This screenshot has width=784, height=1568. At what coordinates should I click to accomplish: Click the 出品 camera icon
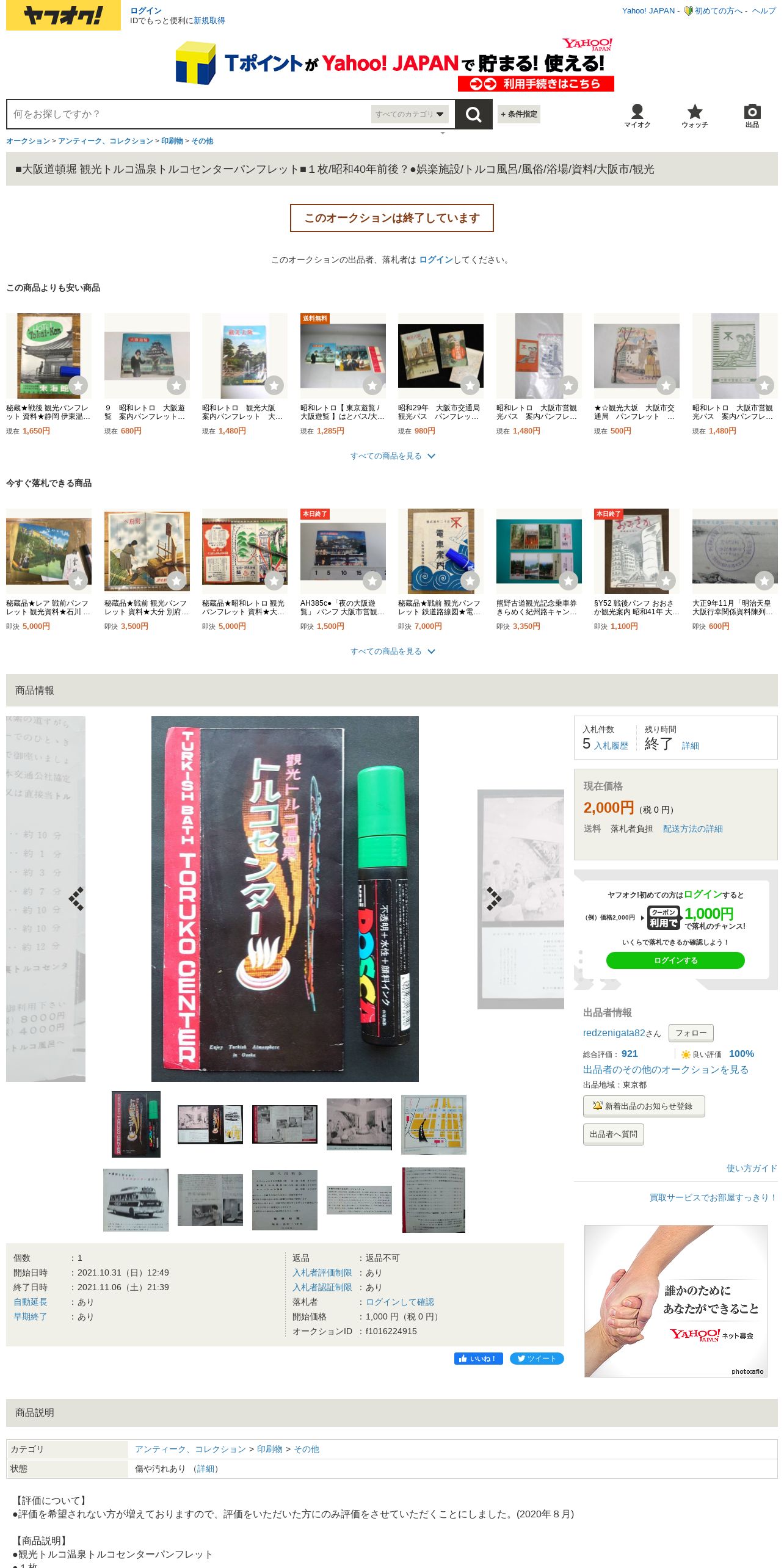click(752, 115)
